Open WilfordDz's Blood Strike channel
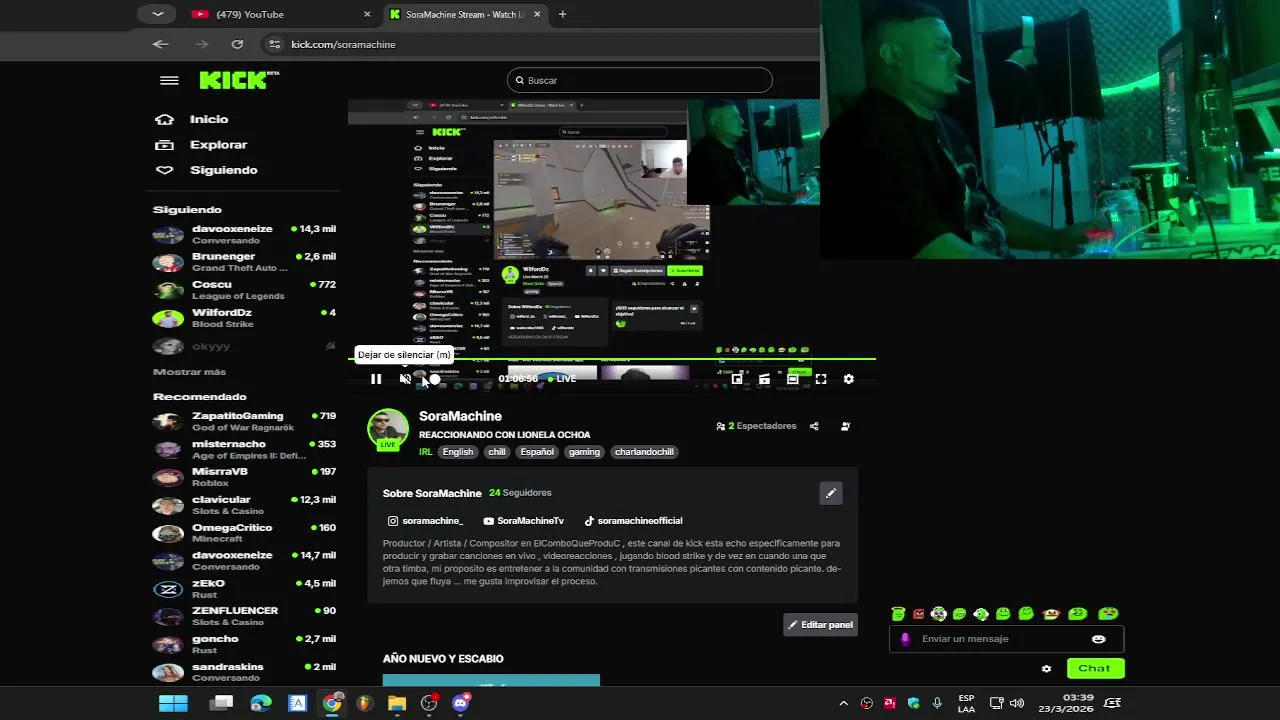 (x=245, y=318)
